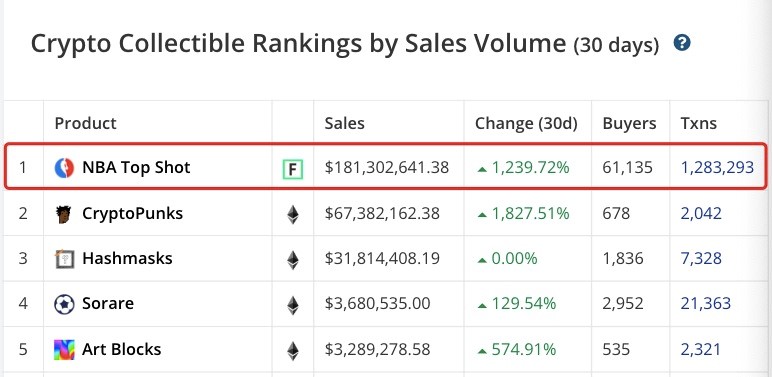This screenshot has width=772, height=377.
Task: Sort table by Change (30d) column header
Action: click(526, 124)
